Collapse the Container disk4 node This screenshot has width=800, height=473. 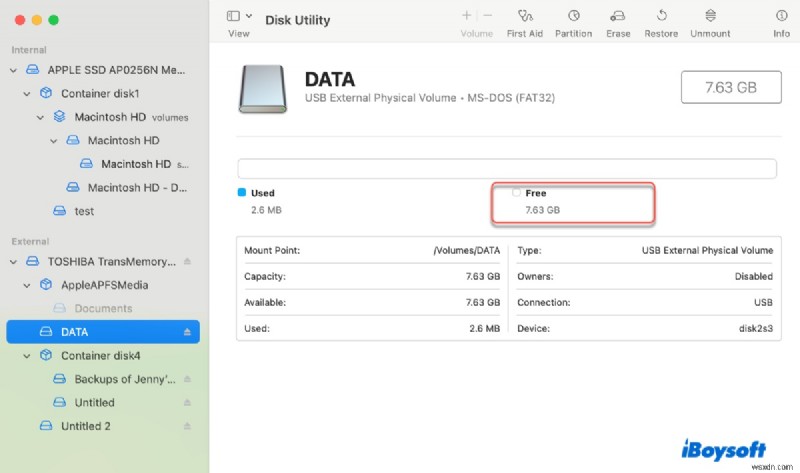coord(27,356)
